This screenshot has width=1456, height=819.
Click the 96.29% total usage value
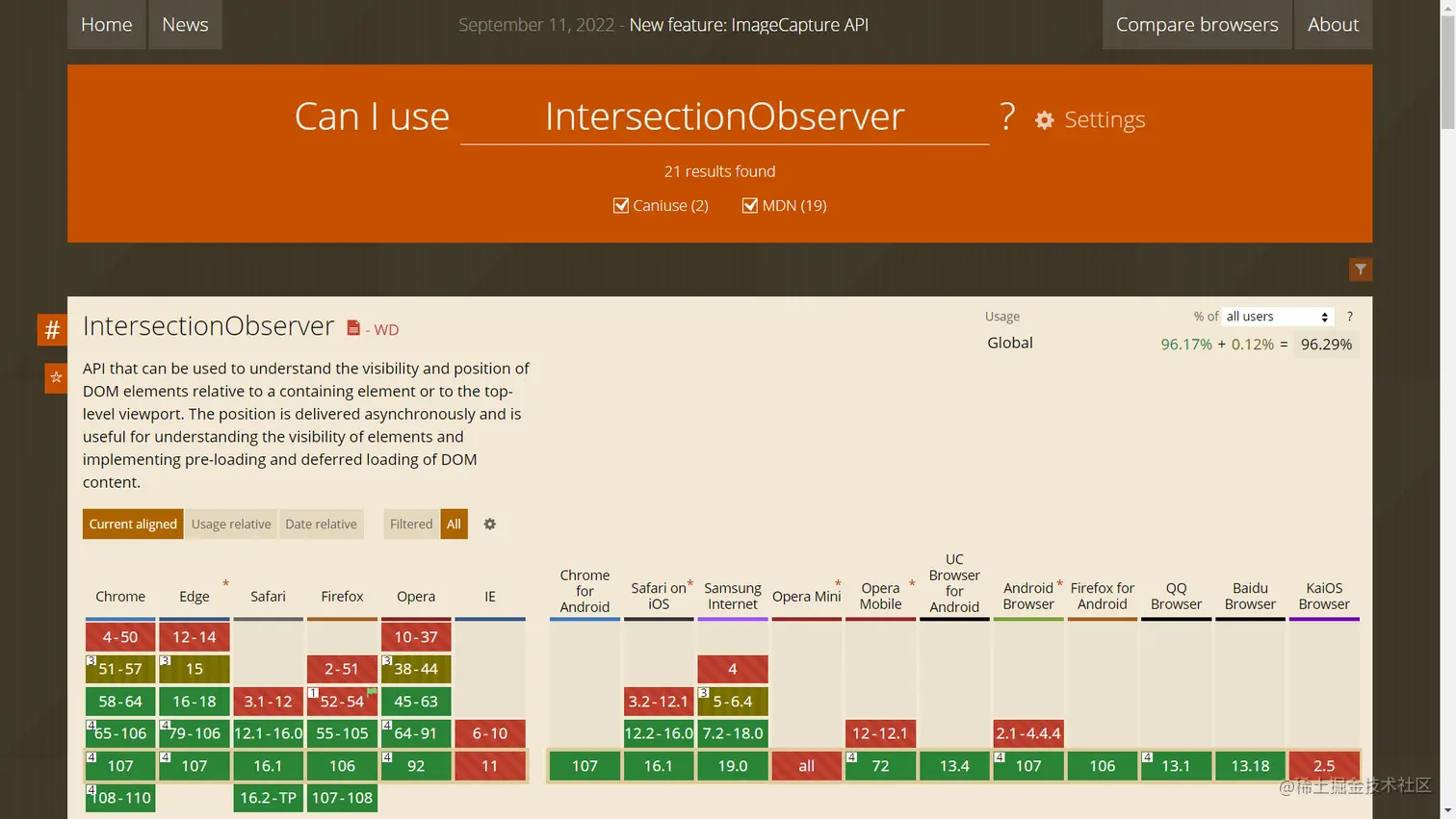[1326, 345]
